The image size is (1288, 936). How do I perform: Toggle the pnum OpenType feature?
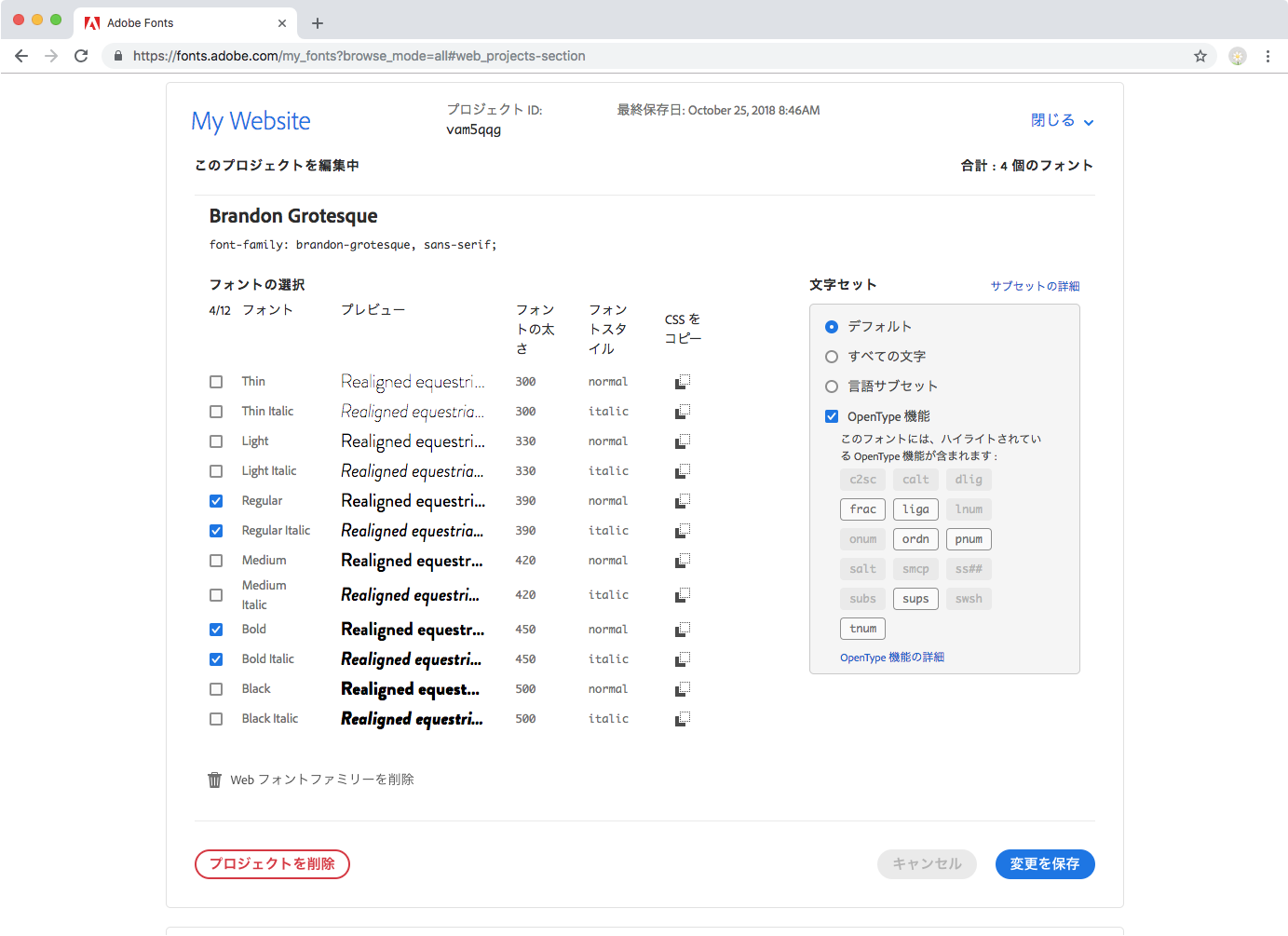(x=969, y=539)
